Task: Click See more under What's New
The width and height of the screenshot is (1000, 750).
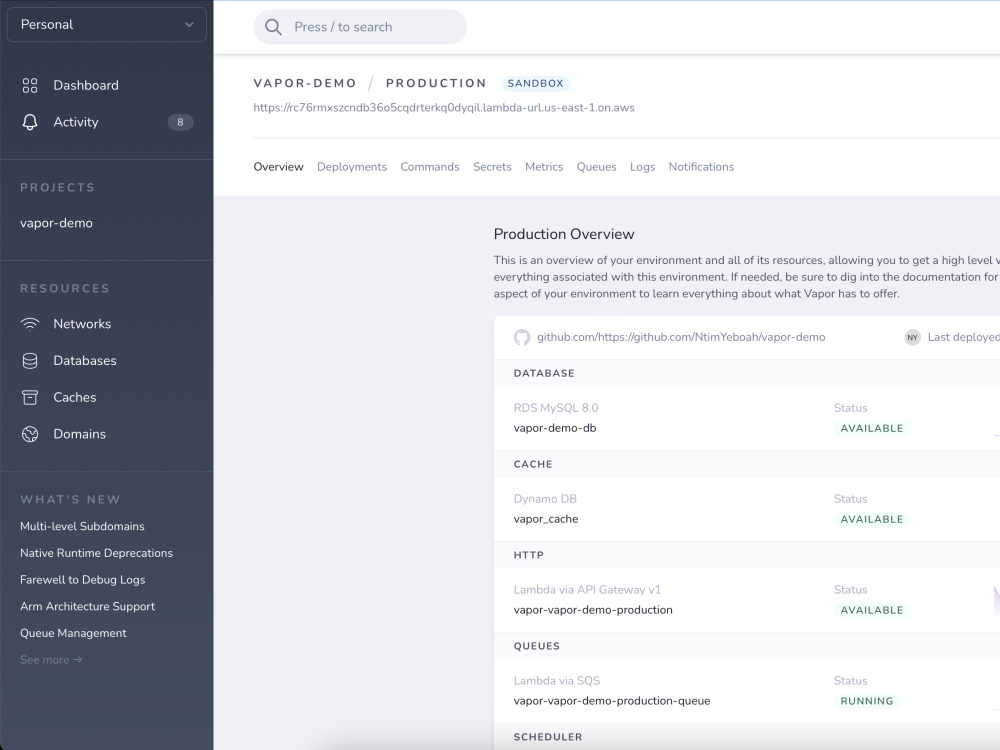Action: click(x=50, y=659)
